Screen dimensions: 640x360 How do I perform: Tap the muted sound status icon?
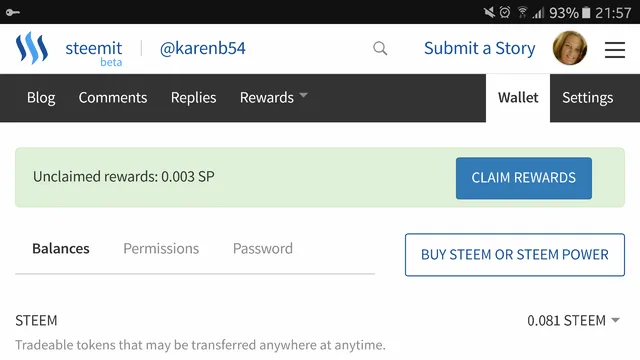pyautogui.click(x=489, y=12)
